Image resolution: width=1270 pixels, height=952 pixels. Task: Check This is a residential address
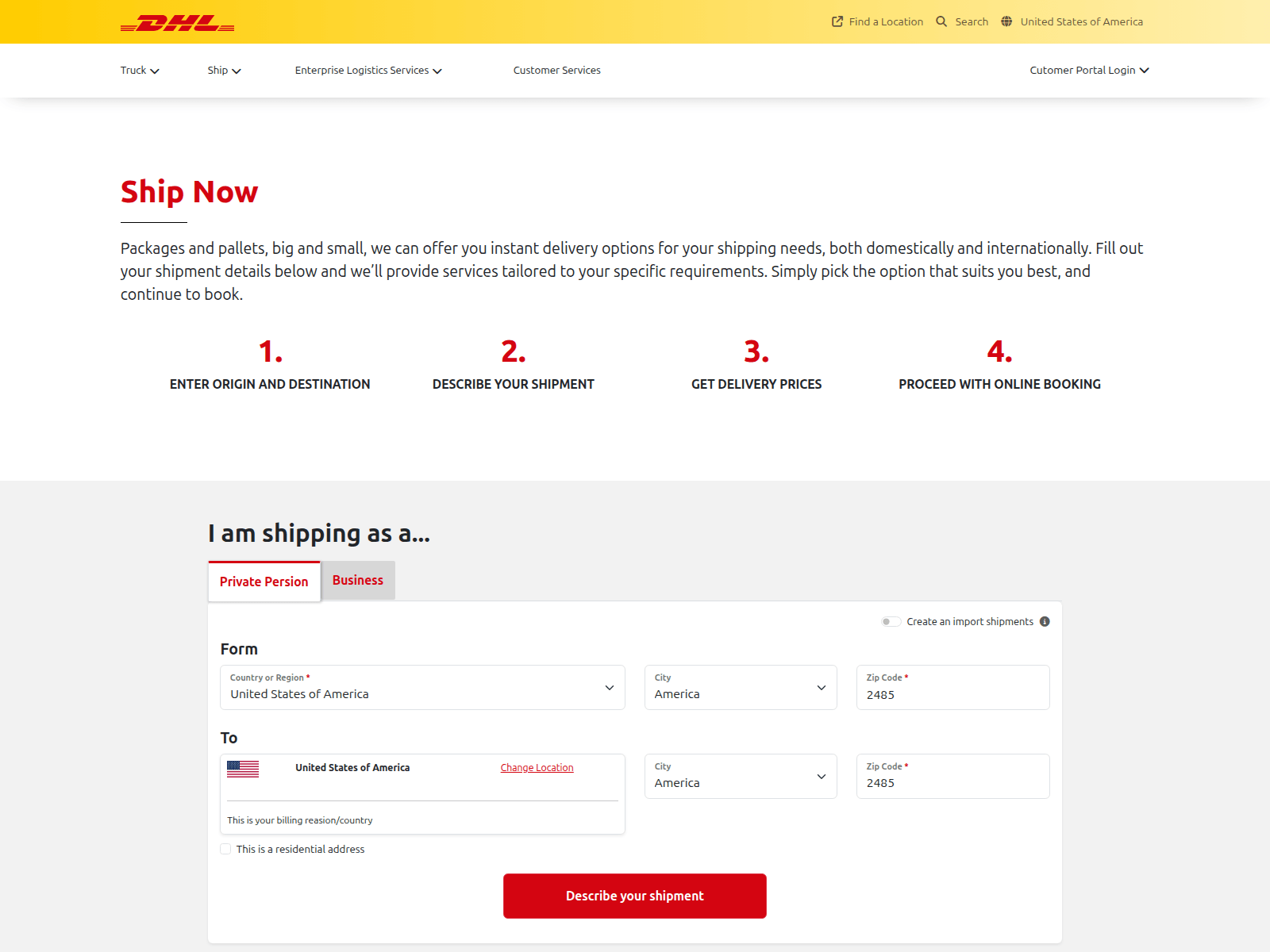[226, 849]
